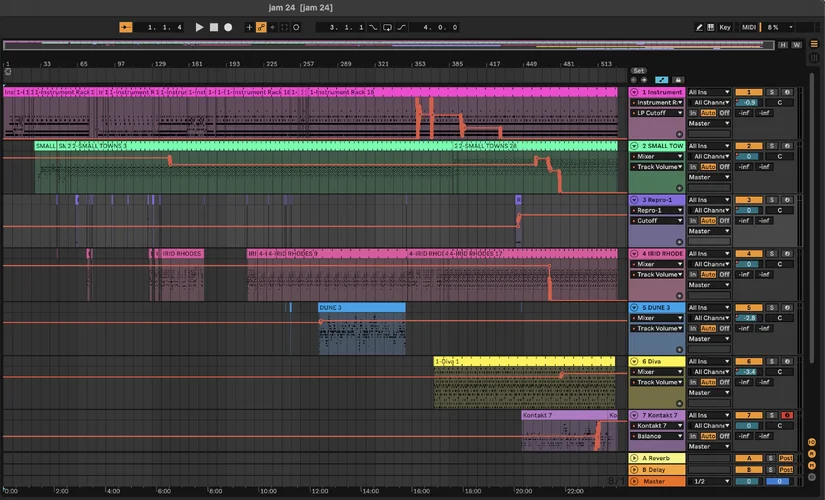
Task: Solo the 2 SMALL TOWN track
Action: coord(773,146)
